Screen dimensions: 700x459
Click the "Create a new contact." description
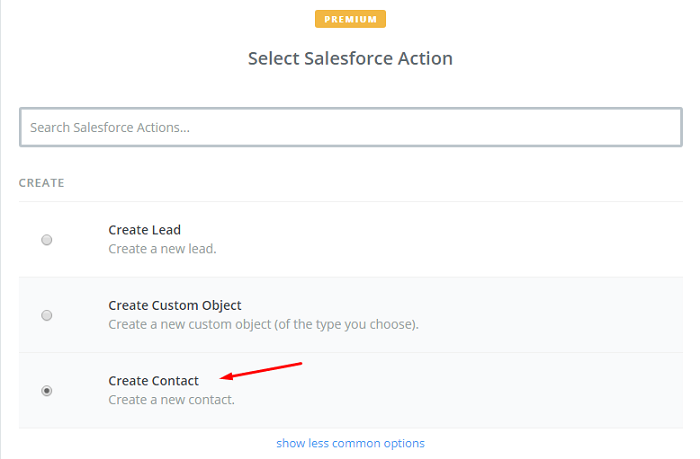(x=171, y=400)
